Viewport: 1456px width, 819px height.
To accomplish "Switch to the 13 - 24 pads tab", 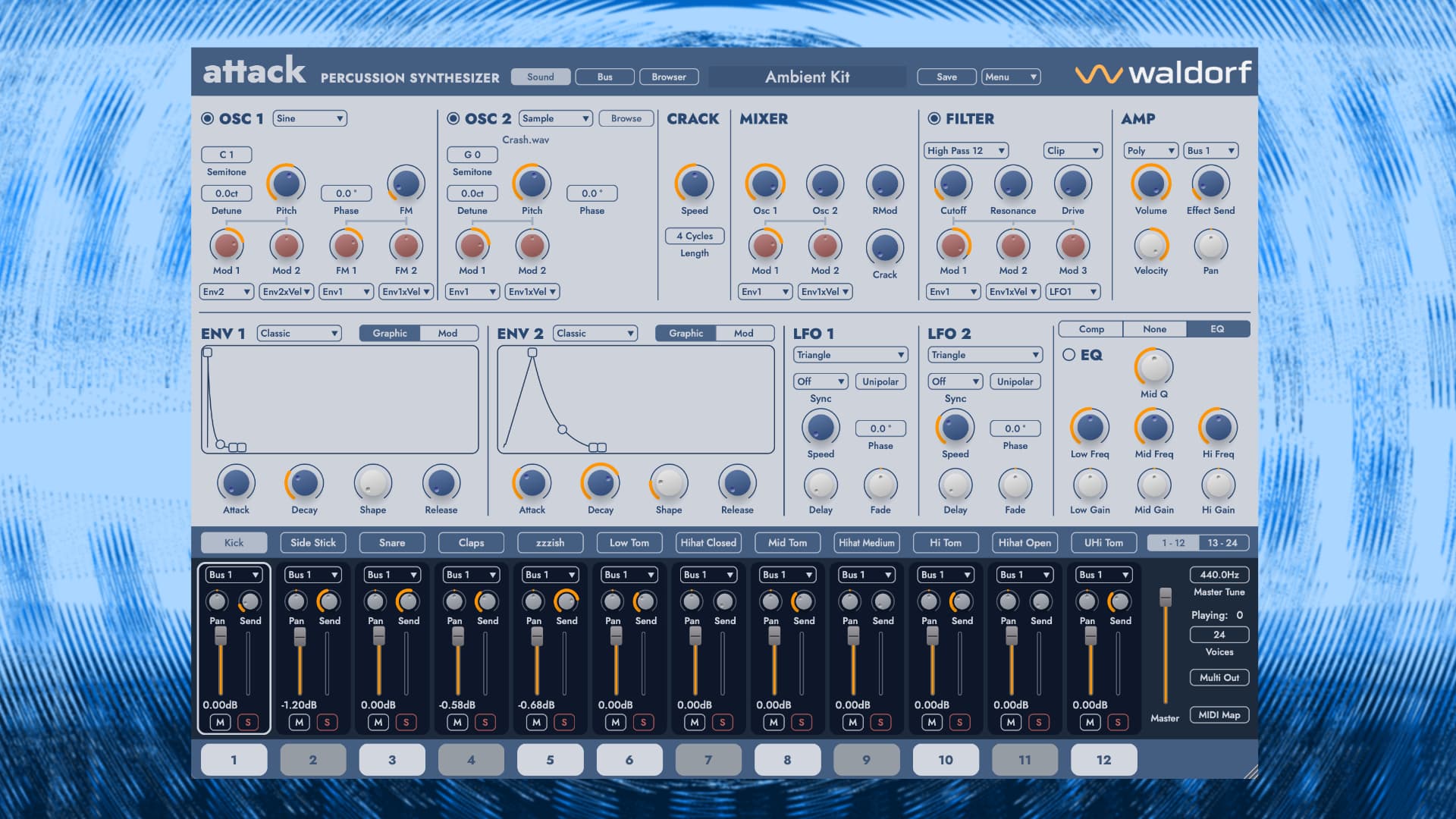I will (x=1219, y=542).
